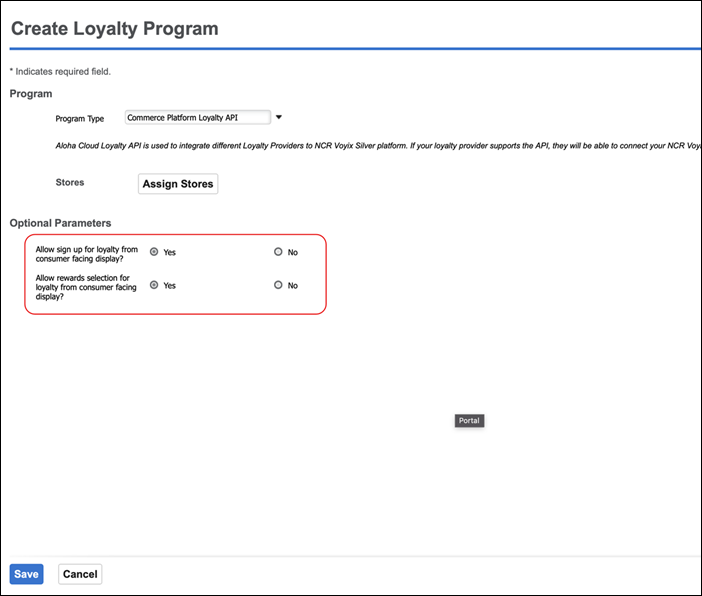Enable Yes radio for rewards selection
The width and height of the screenshot is (702, 596).
[154, 285]
